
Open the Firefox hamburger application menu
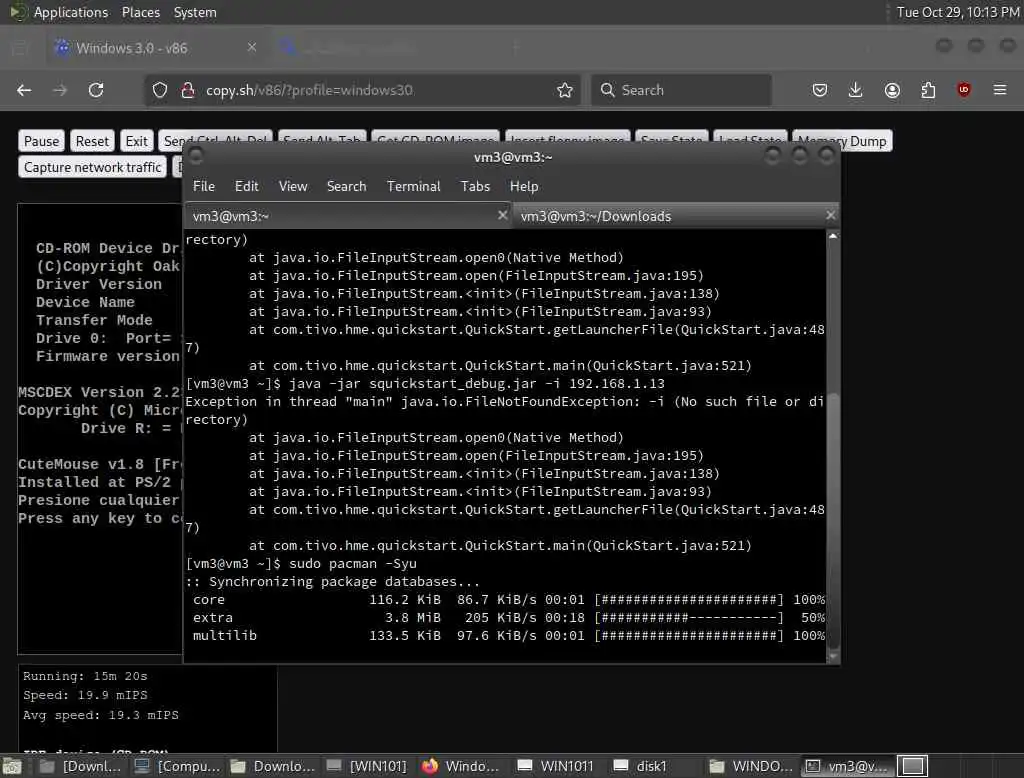1000,90
